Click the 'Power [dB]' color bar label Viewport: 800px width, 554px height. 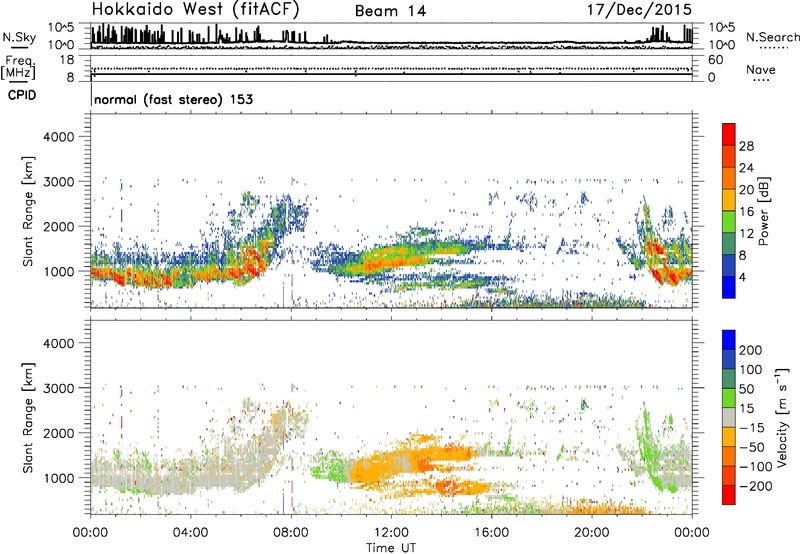click(763, 211)
